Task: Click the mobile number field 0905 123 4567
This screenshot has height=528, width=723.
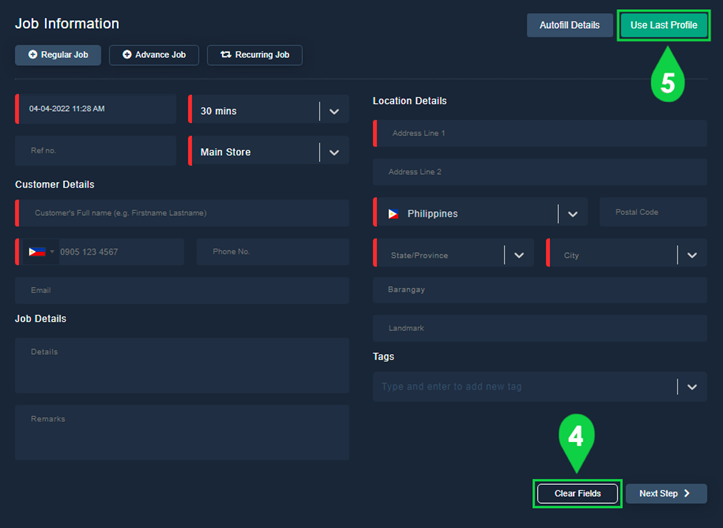Action: point(121,252)
